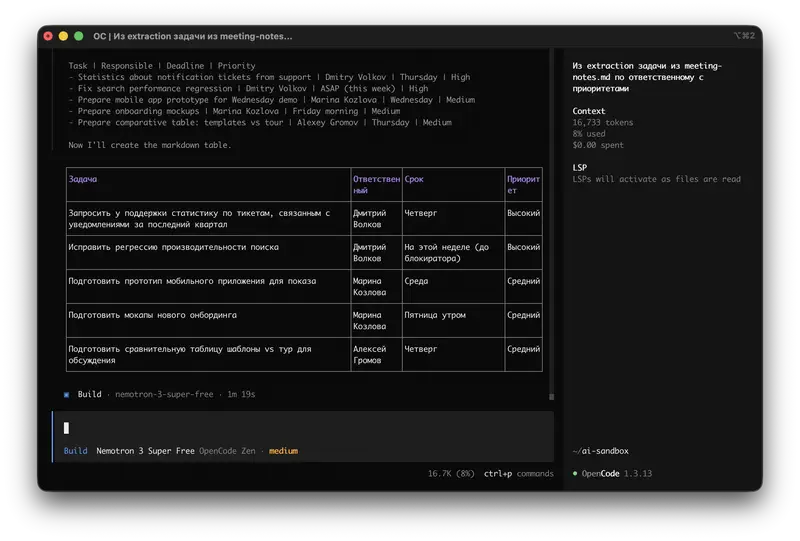The width and height of the screenshot is (800, 541).
Task: Click the 'Задача' table column header
Action: [x=83, y=179]
